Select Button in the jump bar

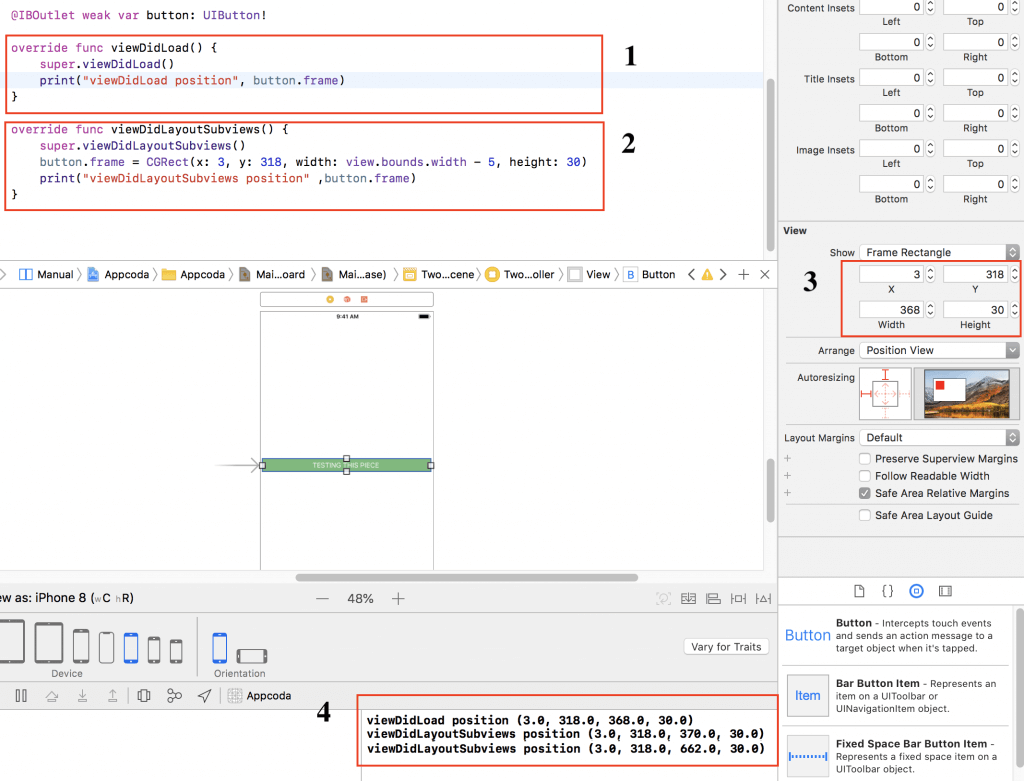coord(650,273)
